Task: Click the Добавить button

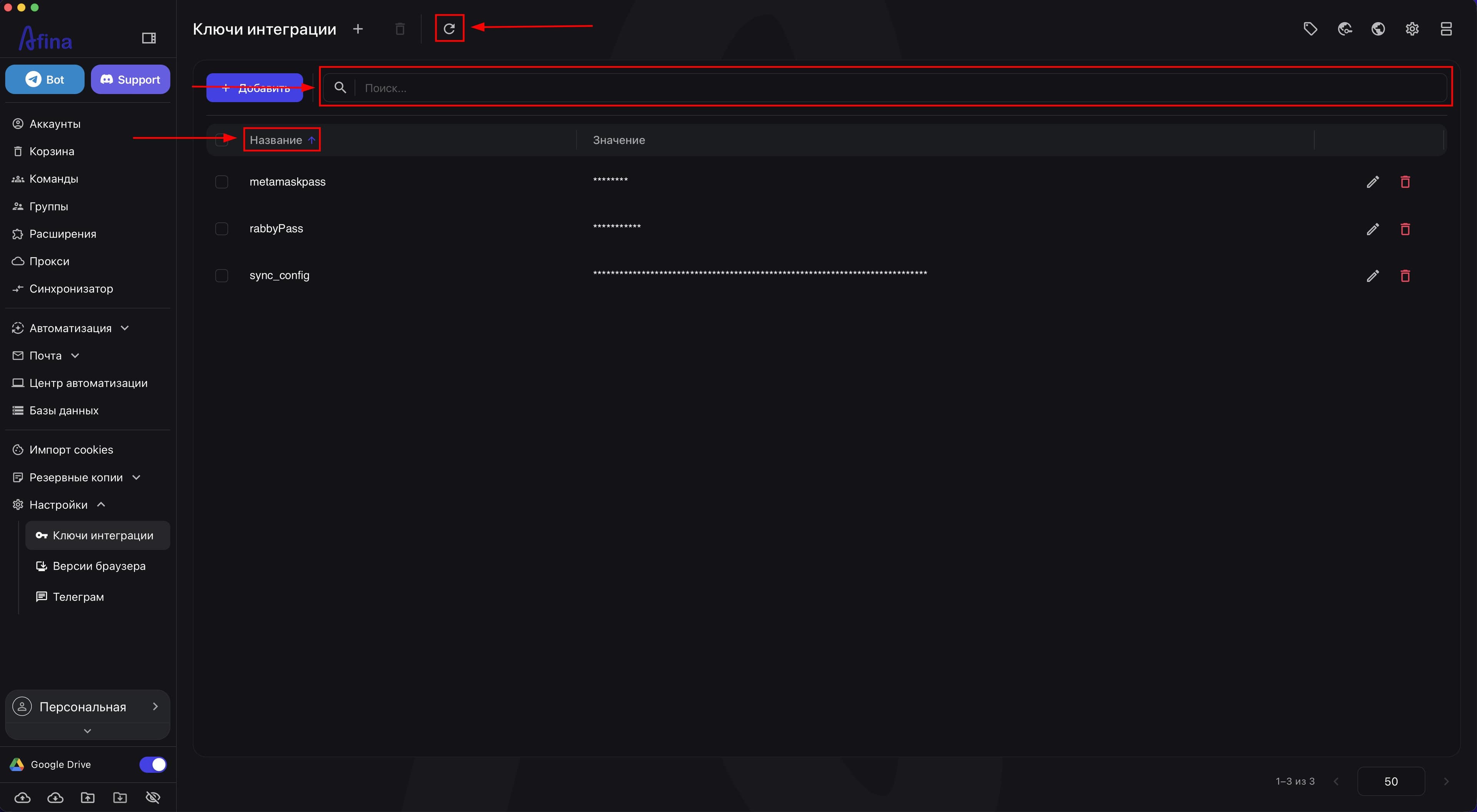Action: coord(255,88)
